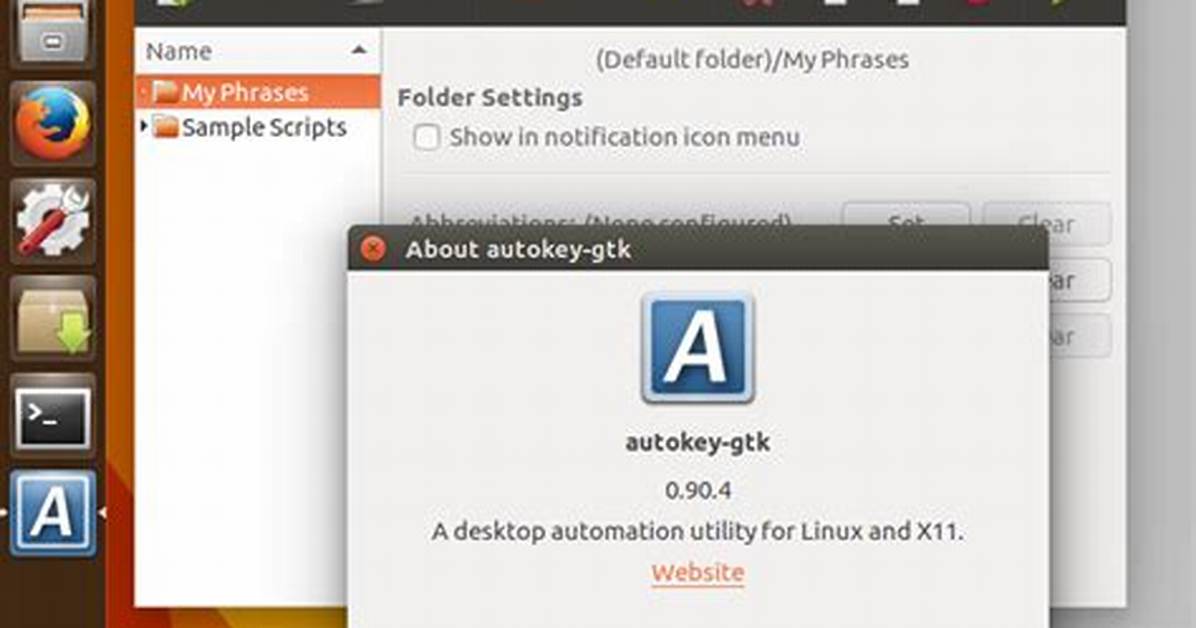1196x628 pixels.
Task: Open the Website link in About dialog
Action: pyautogui.click(x=698, y=572)
